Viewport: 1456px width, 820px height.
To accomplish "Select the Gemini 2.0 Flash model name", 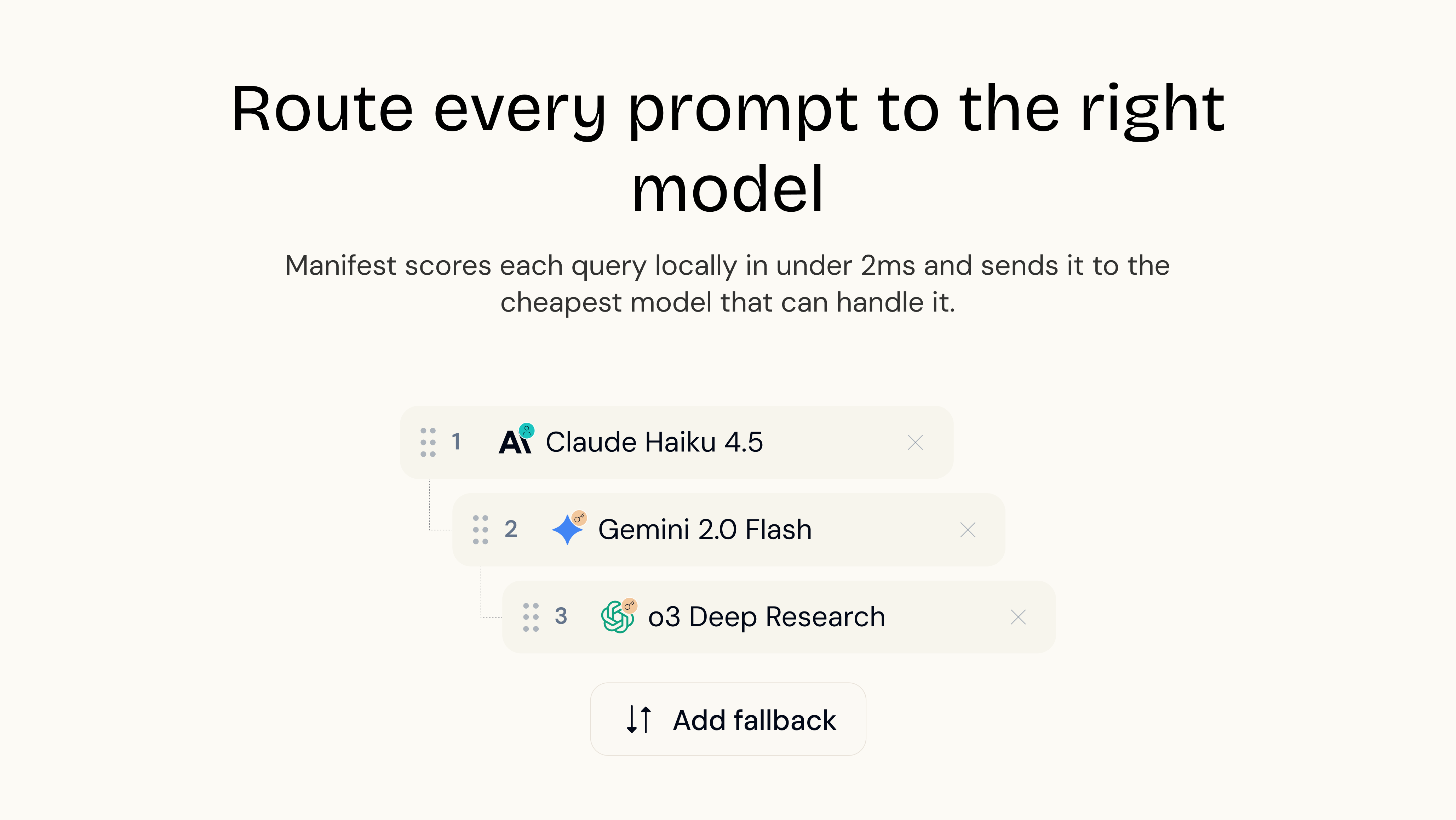I will (705, 530).
